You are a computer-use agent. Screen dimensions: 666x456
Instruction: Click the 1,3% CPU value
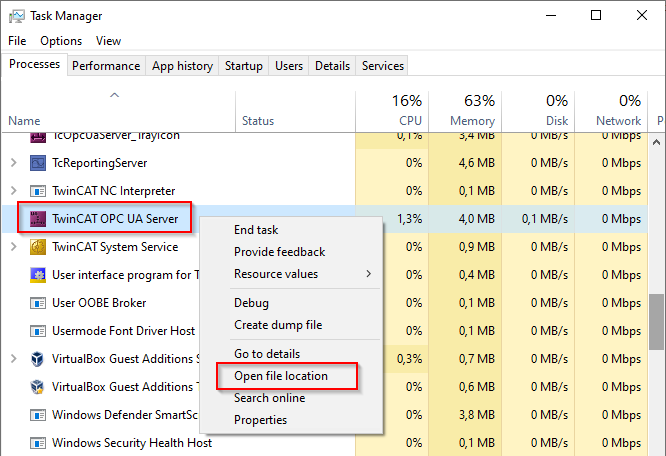click(409, 219)
